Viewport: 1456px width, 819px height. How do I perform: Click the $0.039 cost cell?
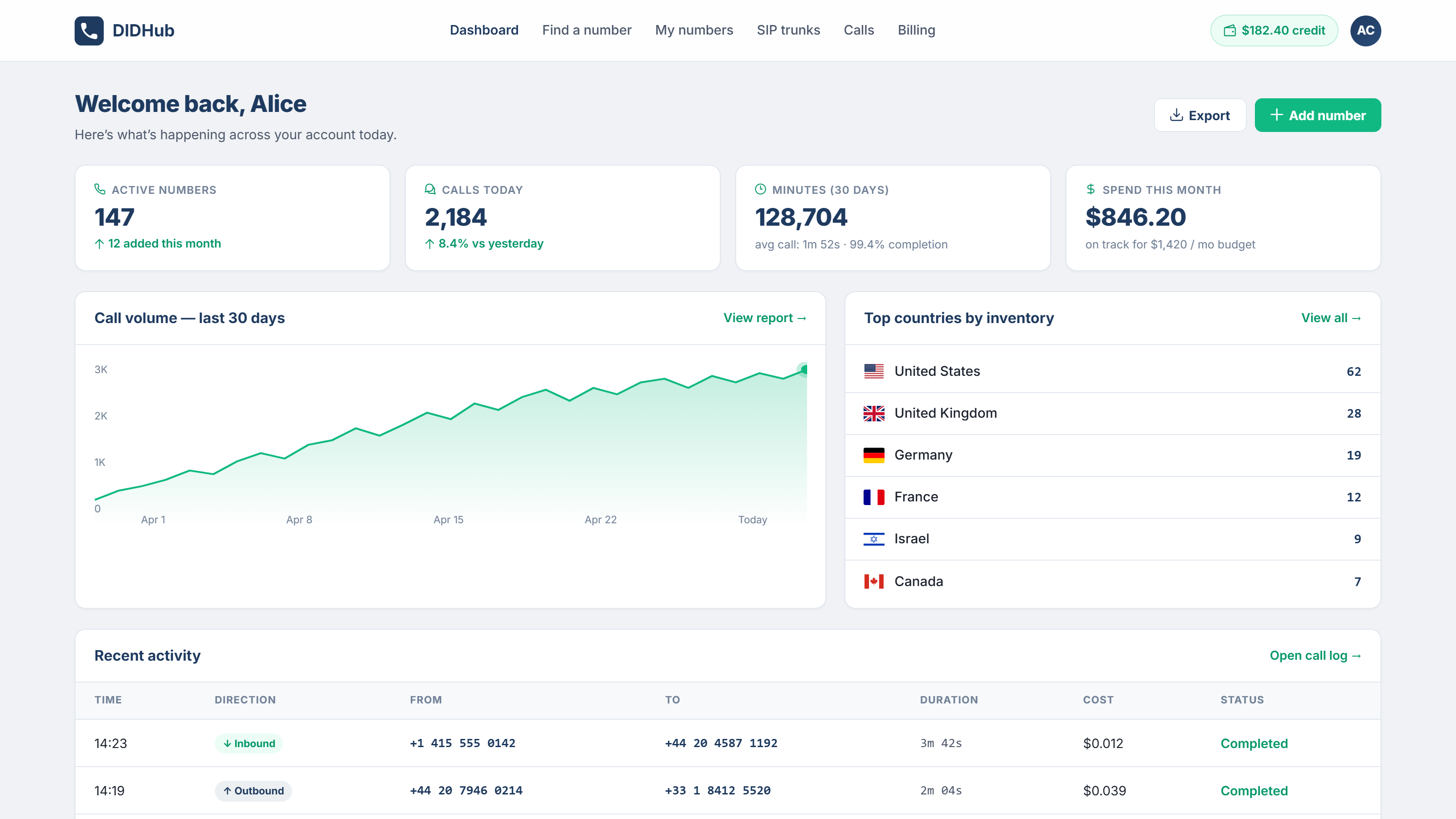(1104, 791)
